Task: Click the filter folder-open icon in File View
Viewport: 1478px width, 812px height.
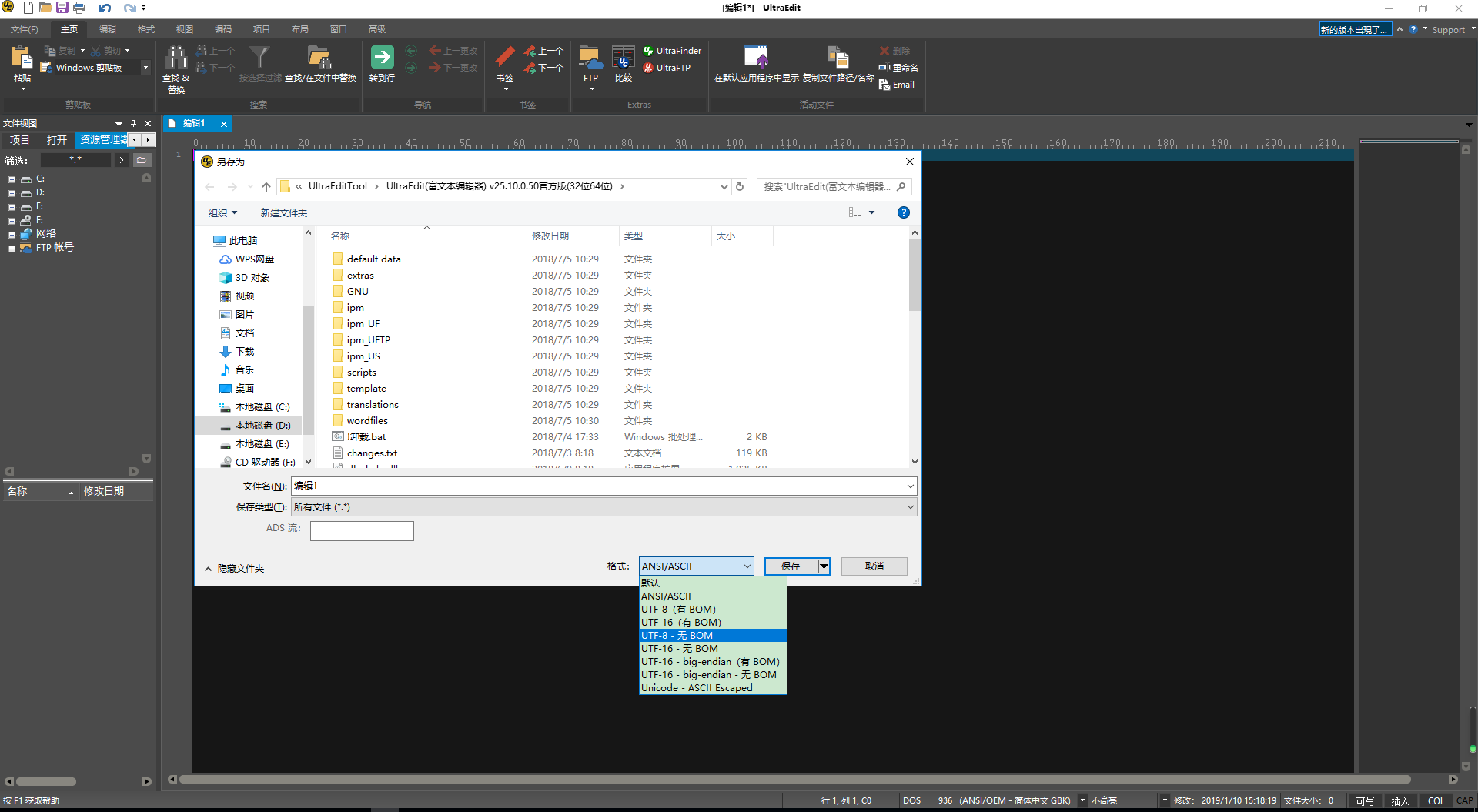Action: point(142,160)
